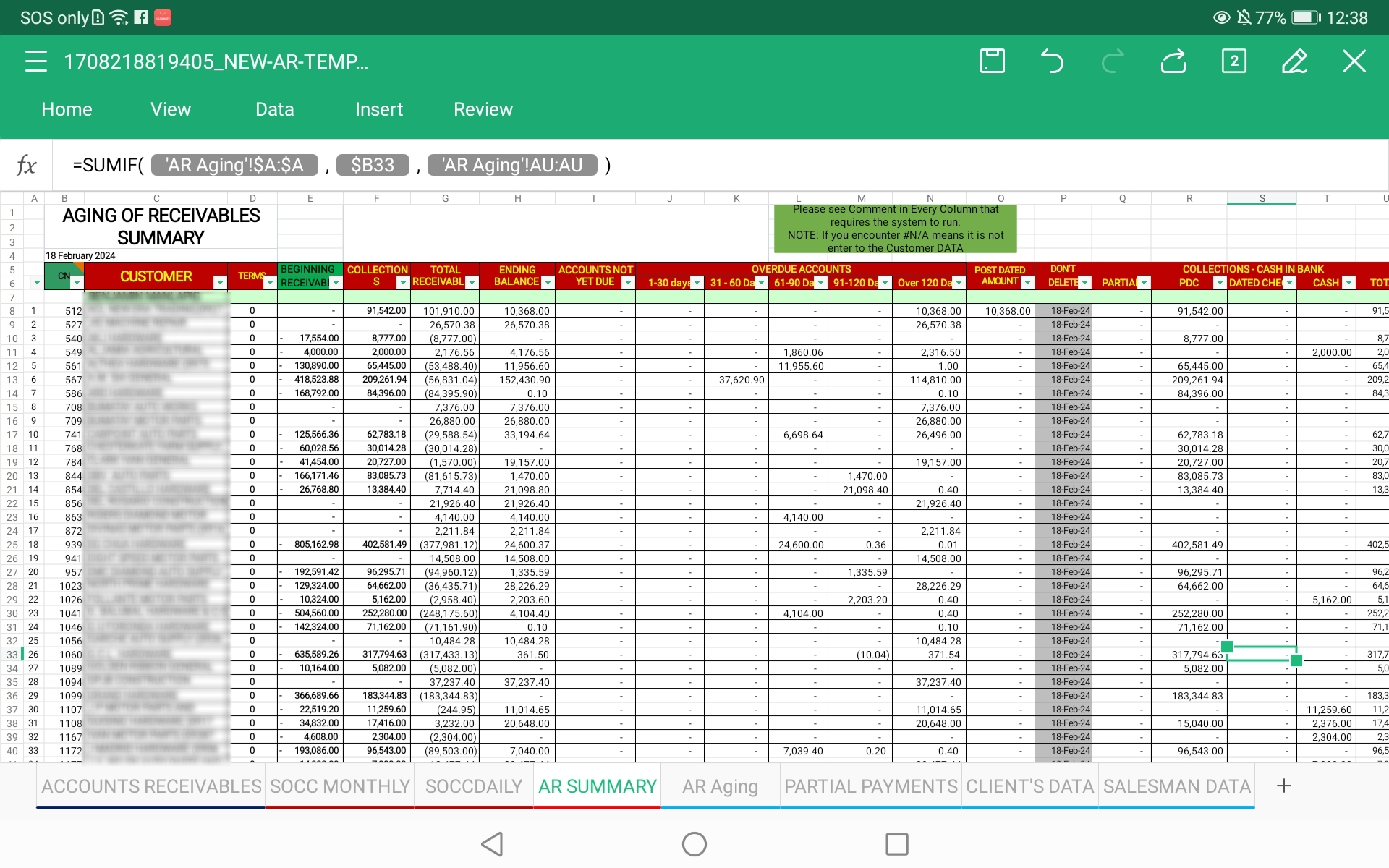Open the PARTIAL PAYMENTS sheet tab
The image size is (1389, 868).
pyautogui.click(x=870, y=786)
